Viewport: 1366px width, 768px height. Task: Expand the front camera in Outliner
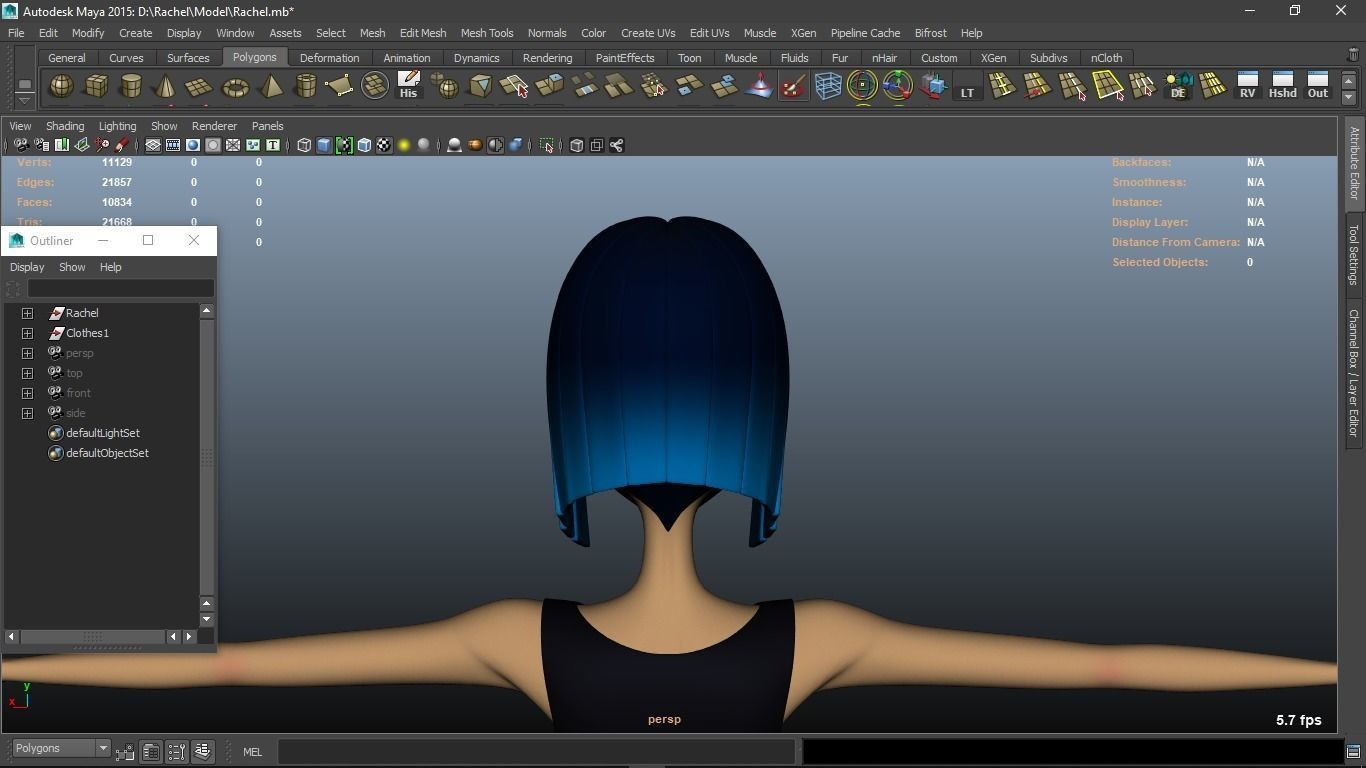(x=28, y=393)
